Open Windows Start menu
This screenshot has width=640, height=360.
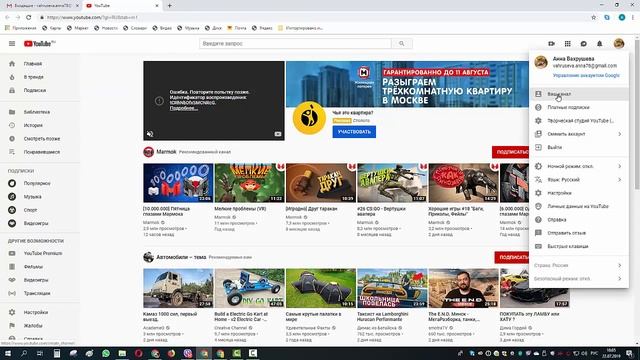(8, 353)
